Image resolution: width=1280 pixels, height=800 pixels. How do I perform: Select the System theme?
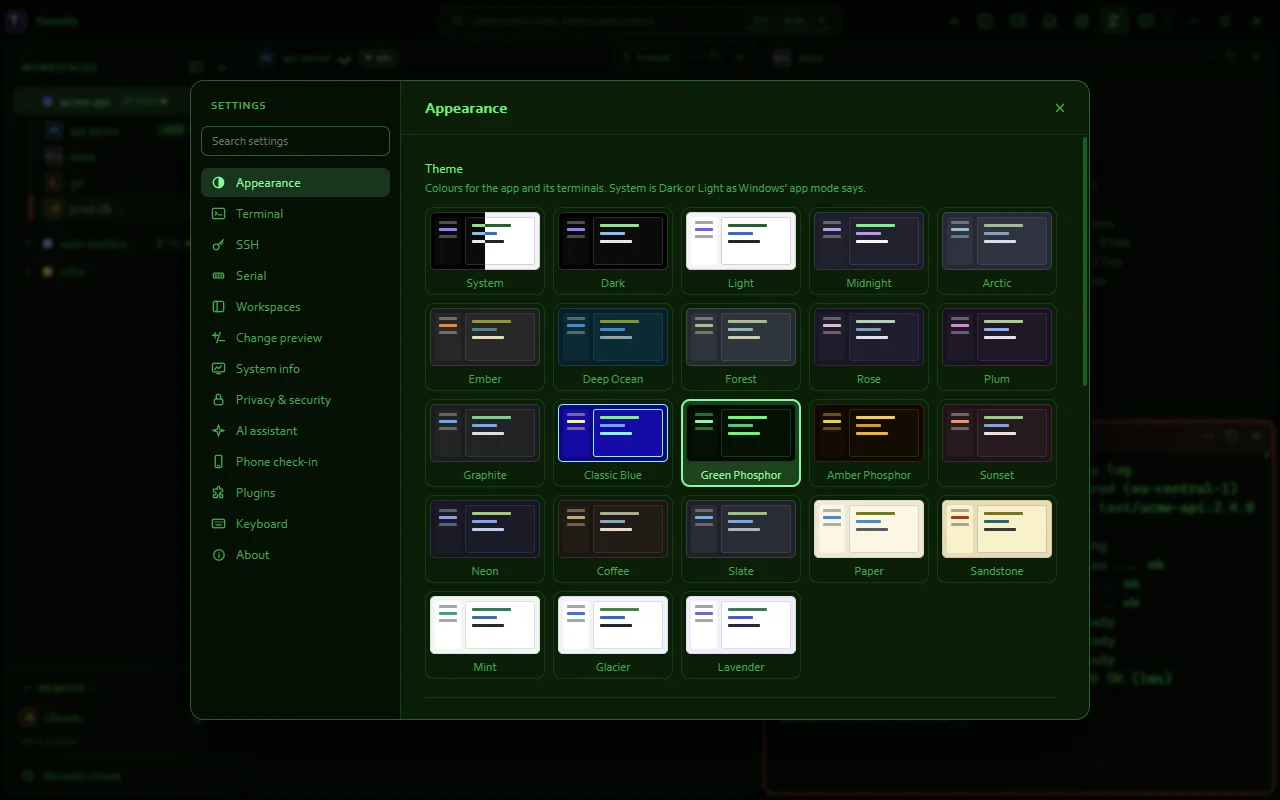(485, 251)
